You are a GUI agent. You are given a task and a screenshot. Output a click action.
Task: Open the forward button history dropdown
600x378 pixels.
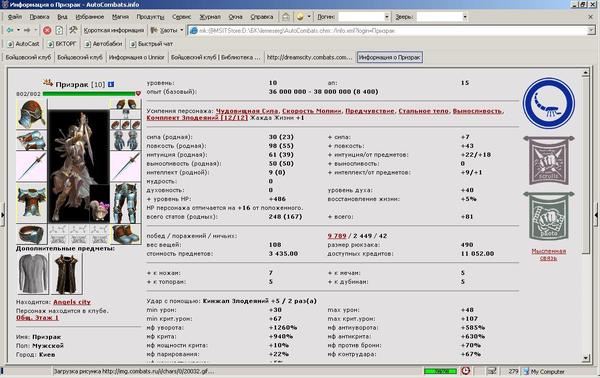click(x=36, y=30)
